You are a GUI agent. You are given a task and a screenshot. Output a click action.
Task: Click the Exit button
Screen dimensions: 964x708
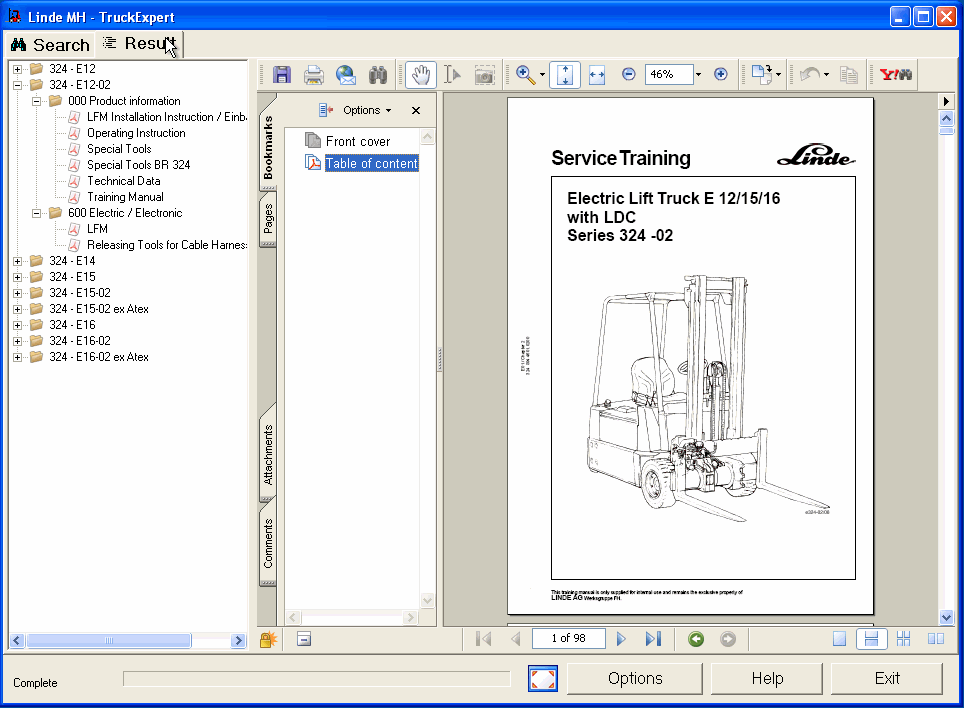coord(887,678)
